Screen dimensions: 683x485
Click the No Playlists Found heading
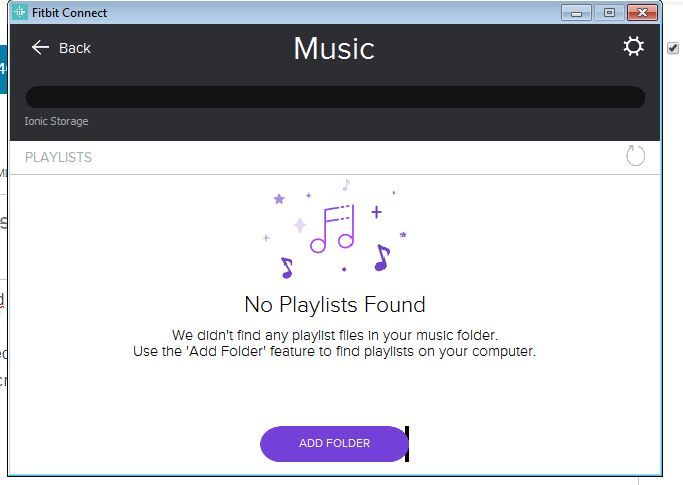tap(334, 304)
